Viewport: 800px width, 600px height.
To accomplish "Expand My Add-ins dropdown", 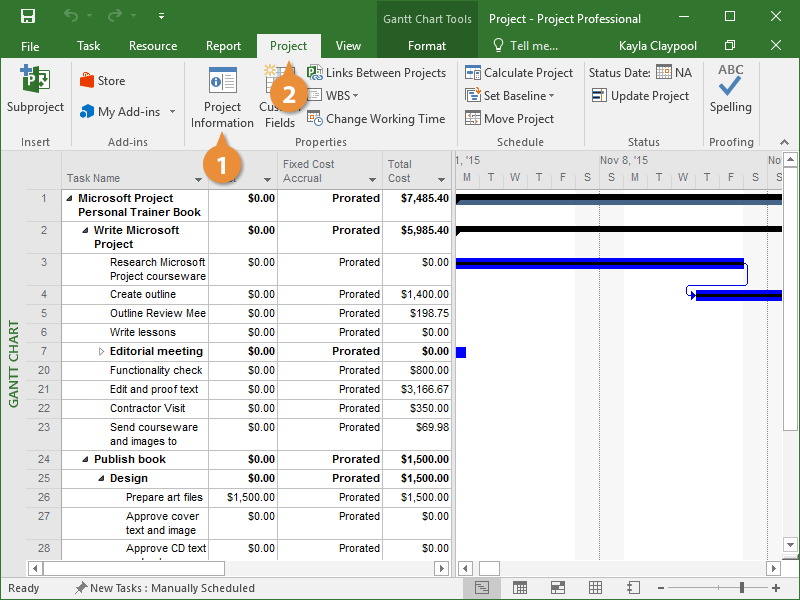I will [x=172, y=112].
